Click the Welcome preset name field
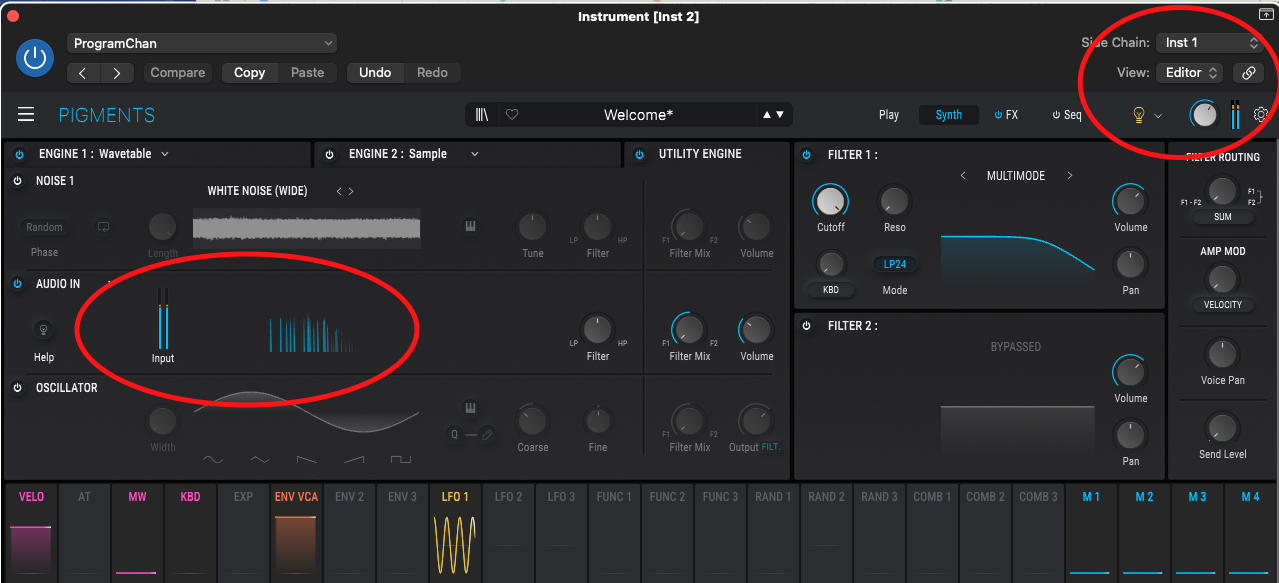The width and height of the screenshot is (1279, 583). pos(638,115)
